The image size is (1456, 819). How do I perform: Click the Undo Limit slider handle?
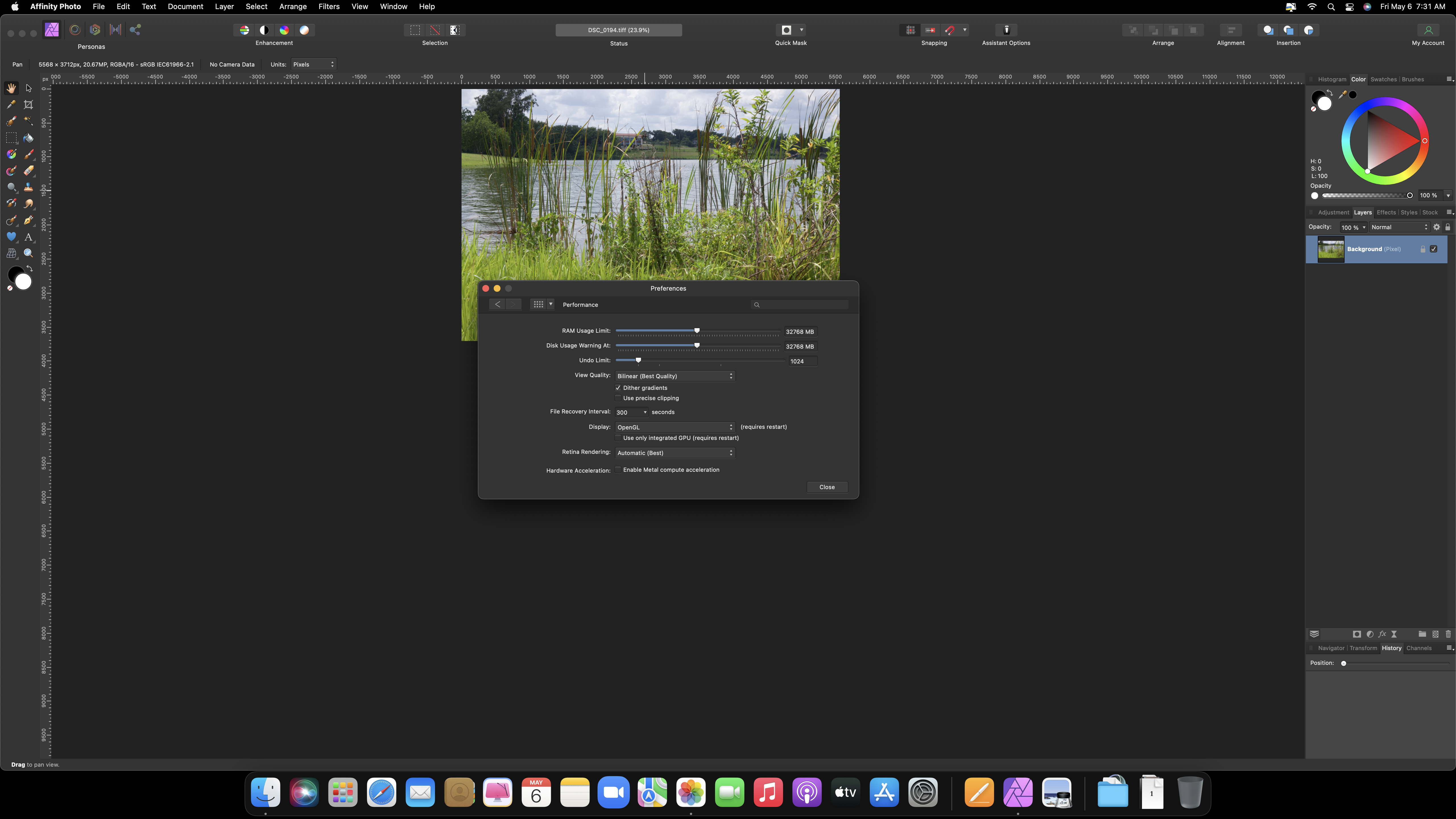click(x=638, y=360)
